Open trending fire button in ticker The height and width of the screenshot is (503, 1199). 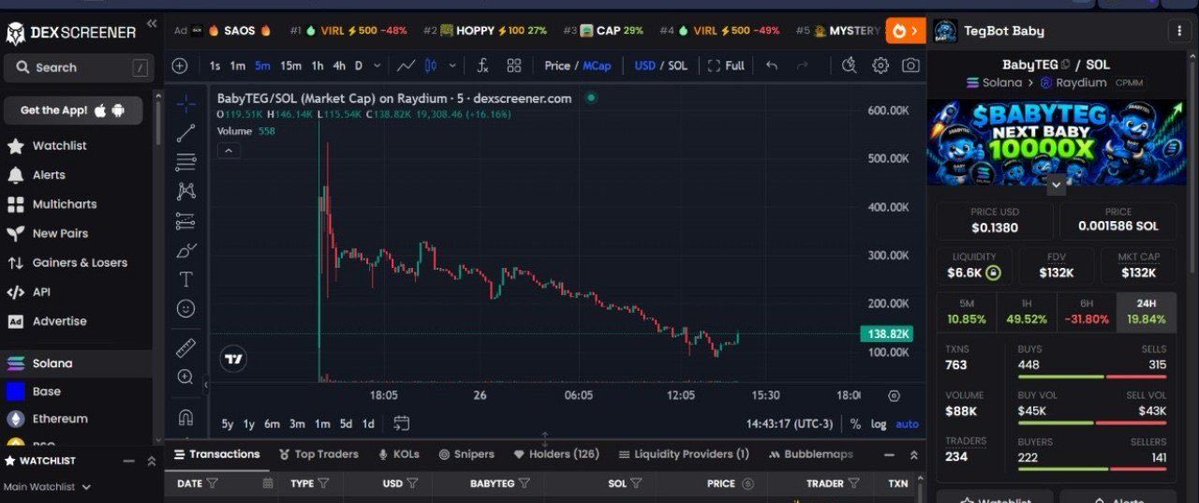906,31
